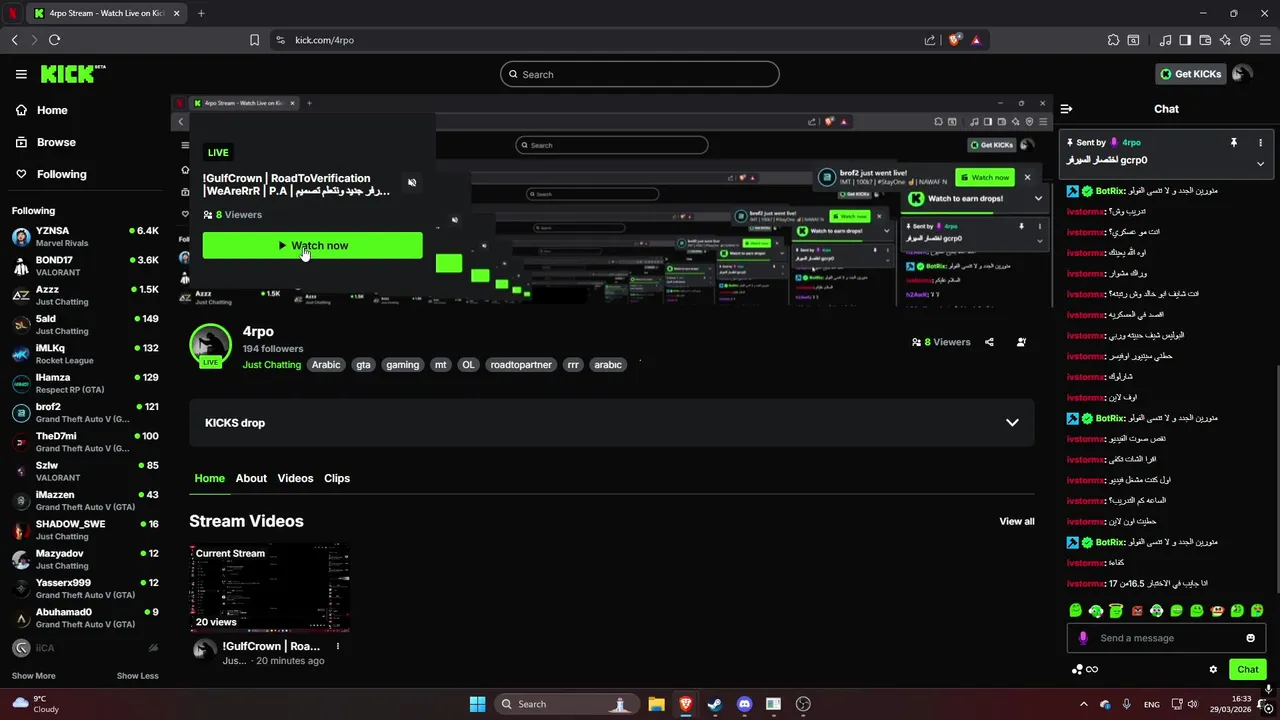Insert the first green emote

point(1076,610)
